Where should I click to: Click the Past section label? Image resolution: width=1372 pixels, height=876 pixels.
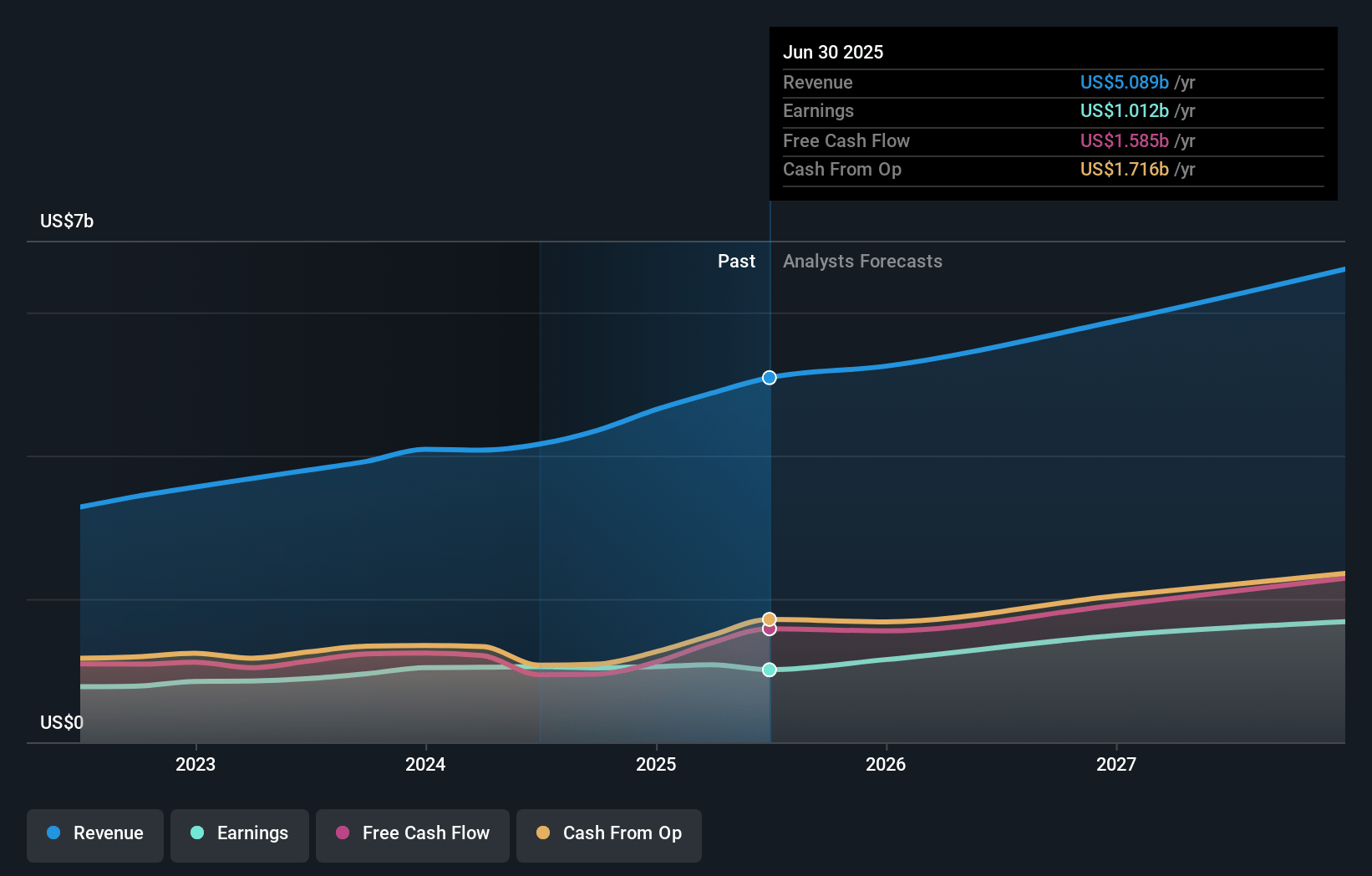coord(736,262)
